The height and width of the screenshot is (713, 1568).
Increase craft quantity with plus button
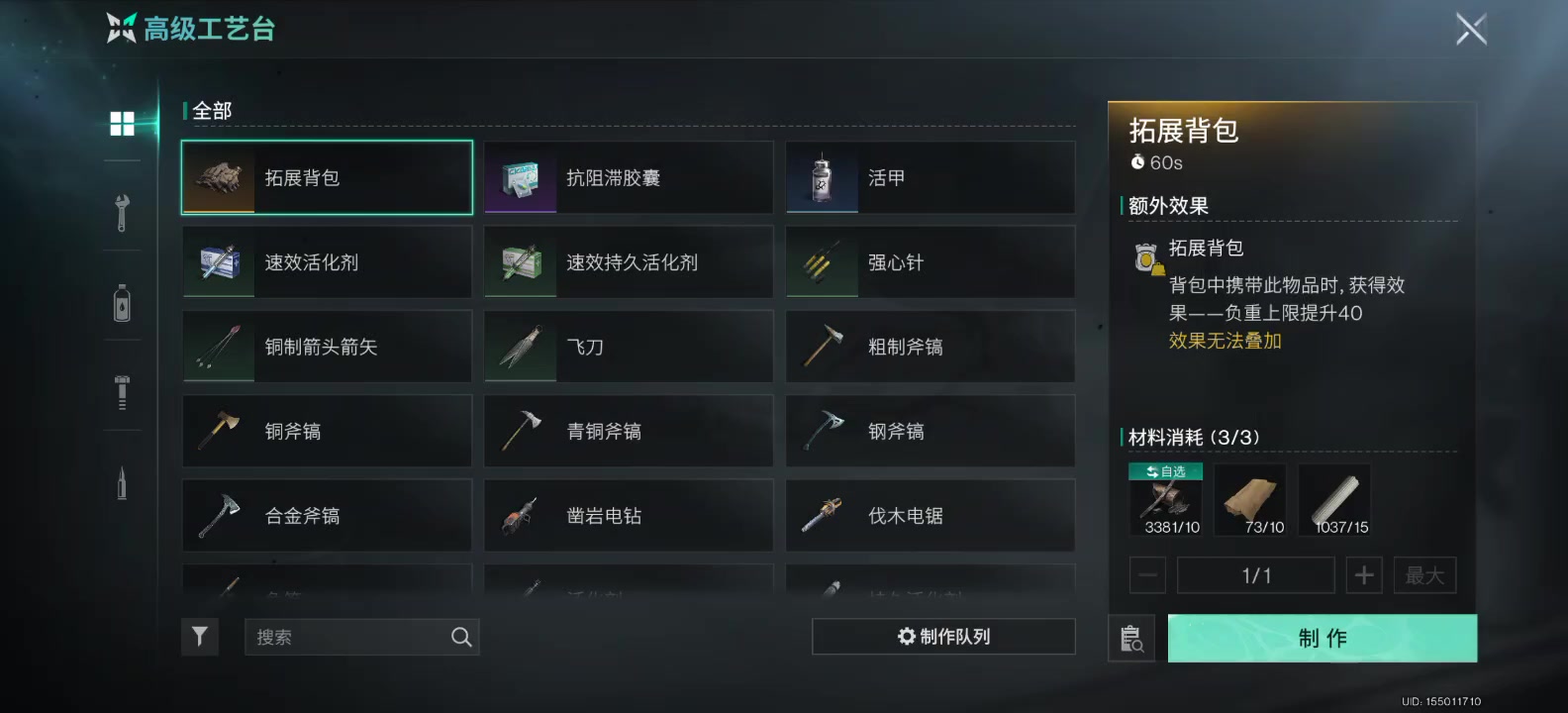[x=1364, y=575]
